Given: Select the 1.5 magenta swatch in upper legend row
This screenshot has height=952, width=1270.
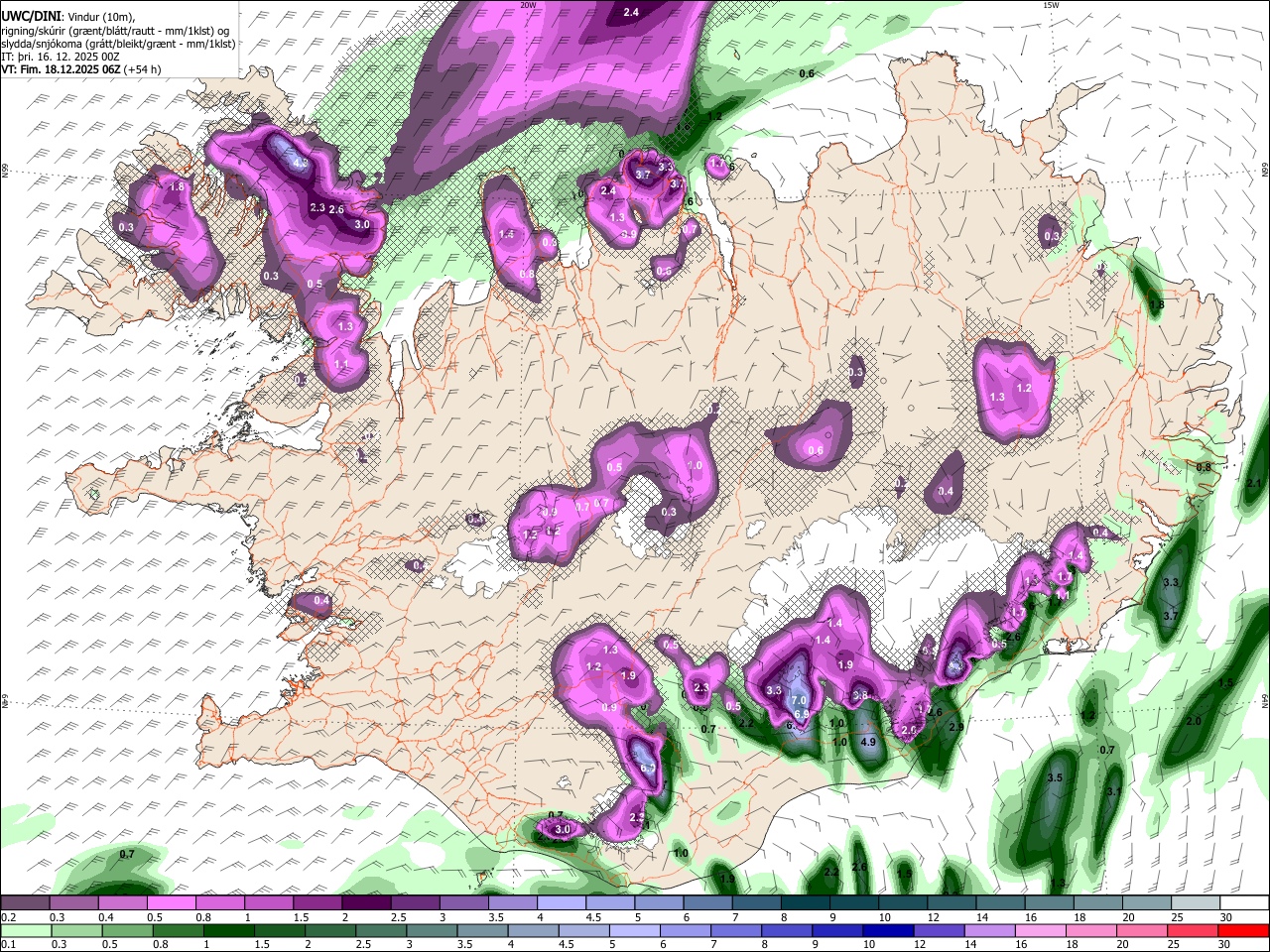Looking at the screenshot, I should point(317,903).
